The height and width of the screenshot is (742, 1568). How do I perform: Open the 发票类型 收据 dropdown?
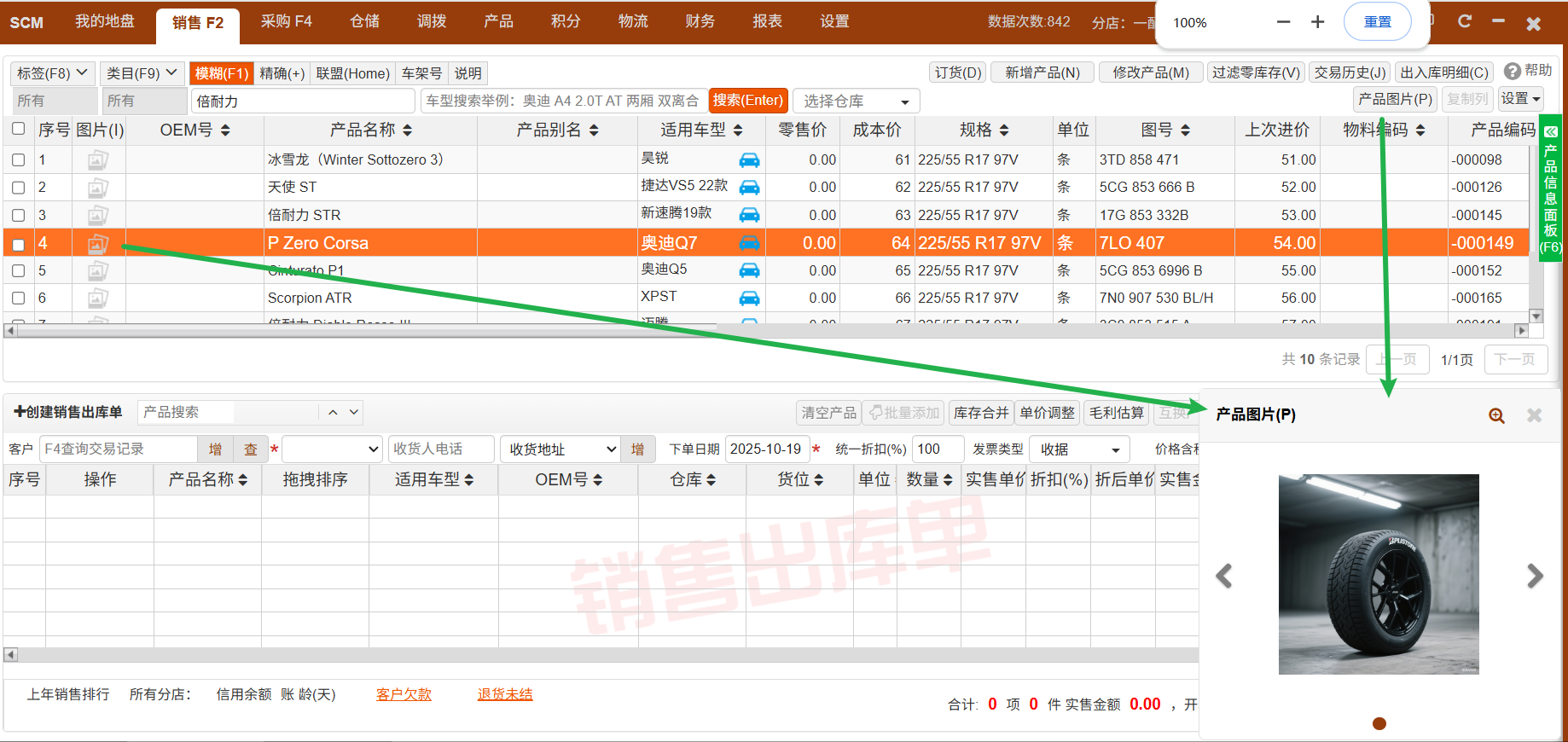pyautogui.click(x=1078, y=449)
